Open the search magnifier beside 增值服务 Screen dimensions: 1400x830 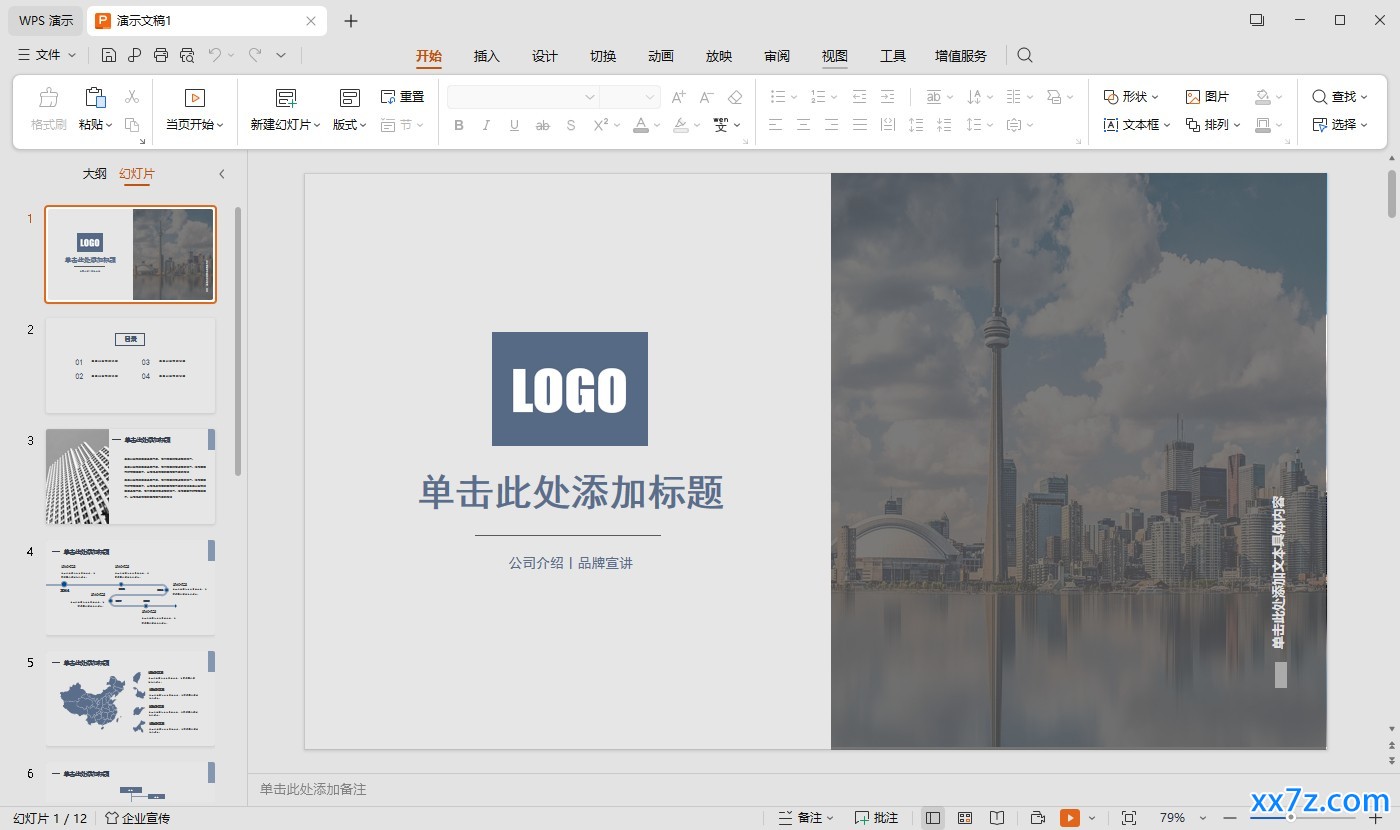click(x=1025, y=56)
